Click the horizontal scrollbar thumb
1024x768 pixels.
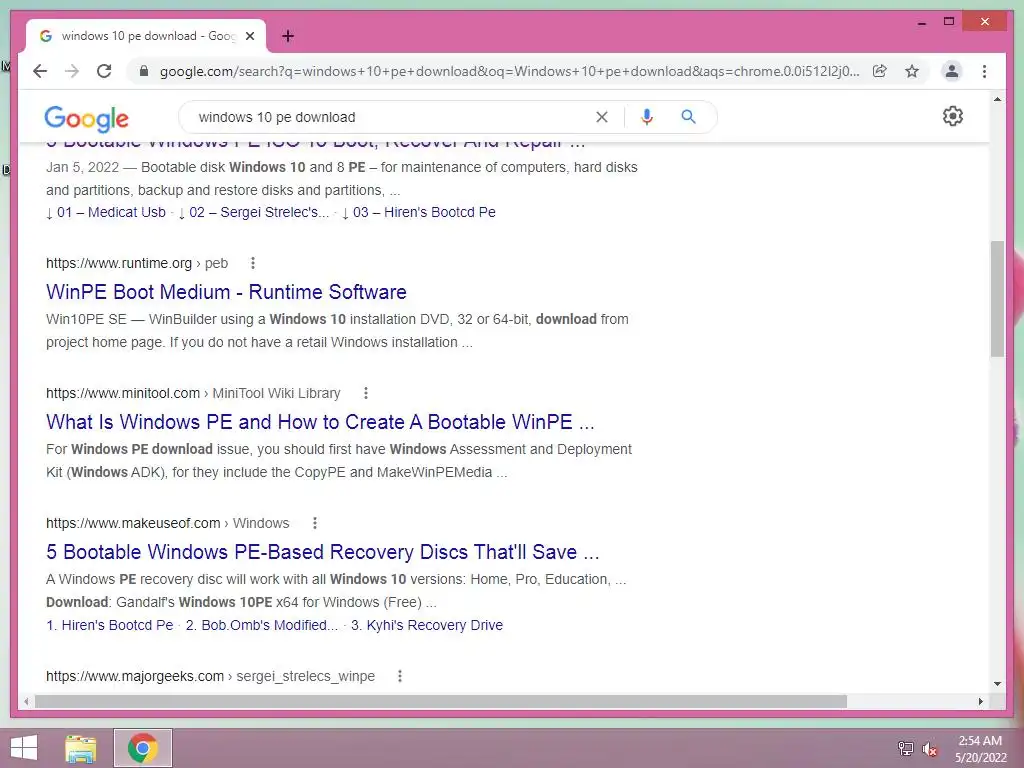pyautogui.click(x=441, y=701)
